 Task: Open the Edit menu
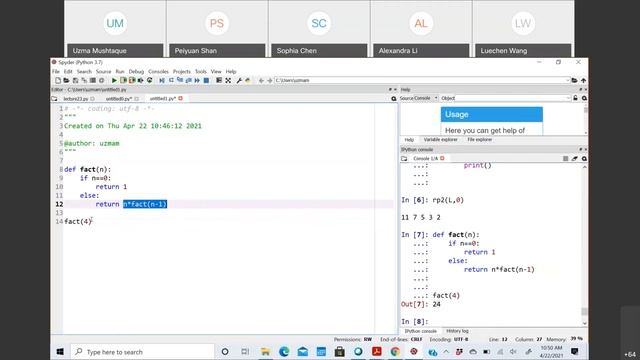(x=68, y=71)
